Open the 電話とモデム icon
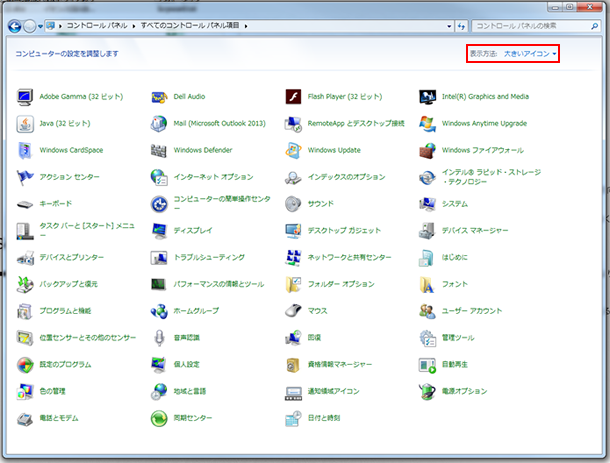The width and height of the screenshot is (610, 463). tap(25, 418)
